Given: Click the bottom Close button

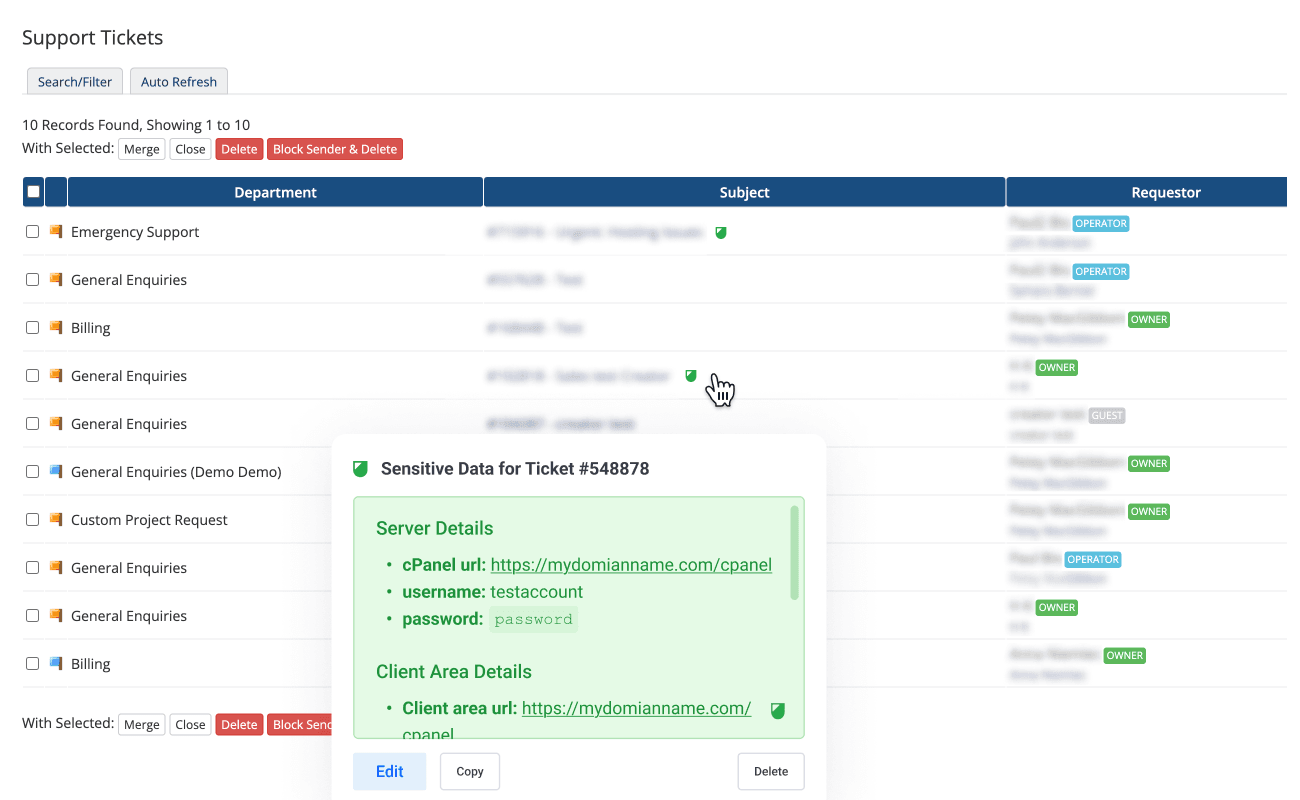Looking at the screenshot, I should click(190, 724).
